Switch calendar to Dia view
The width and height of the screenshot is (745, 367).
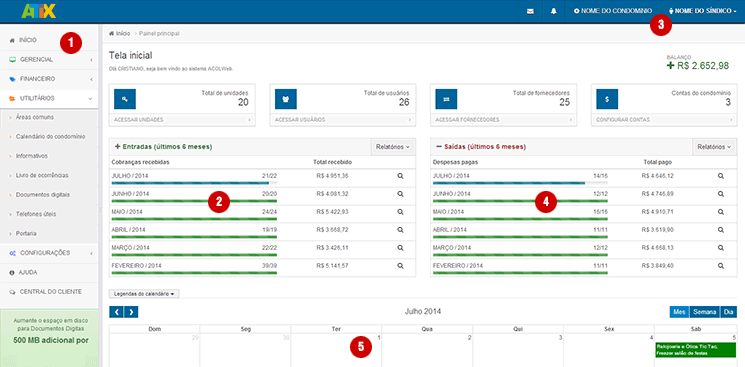(729, 312)
